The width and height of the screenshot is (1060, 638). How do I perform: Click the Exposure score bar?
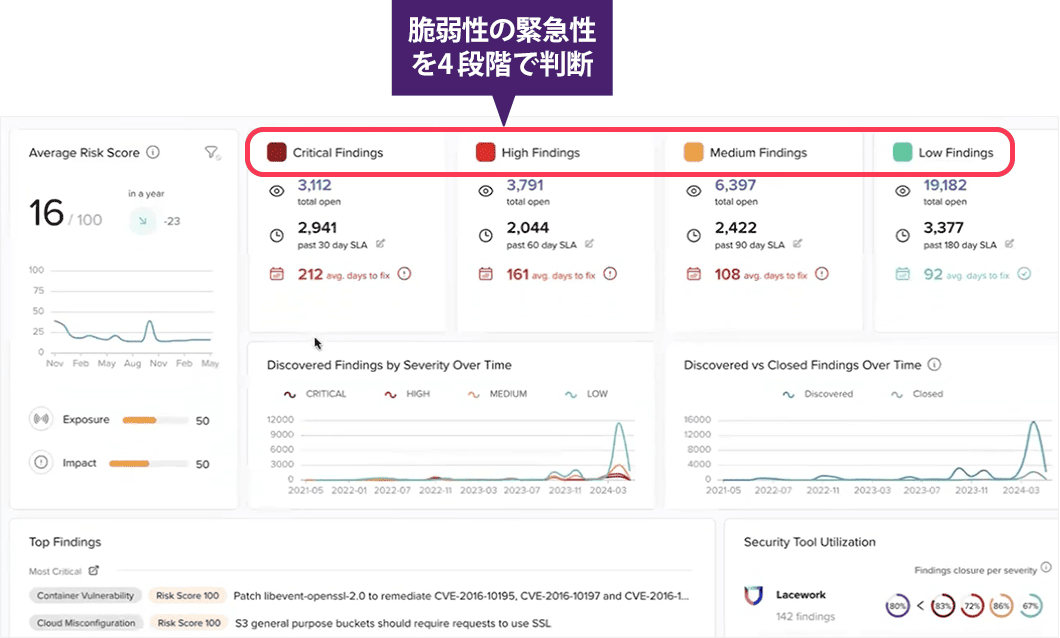[154, 421]
